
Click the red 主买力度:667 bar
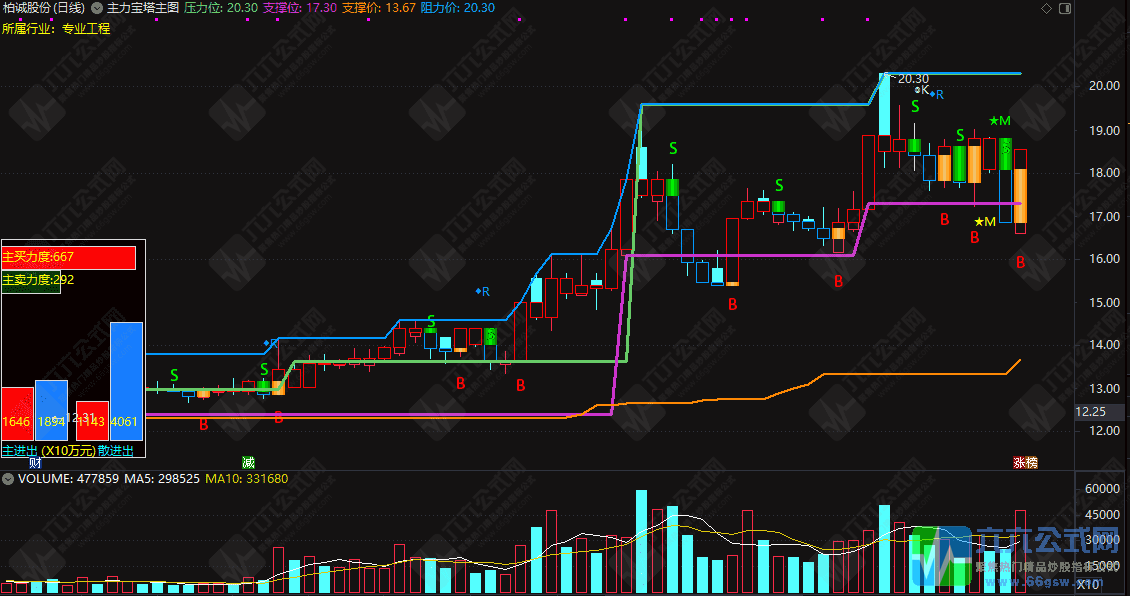tap(68, 257)
